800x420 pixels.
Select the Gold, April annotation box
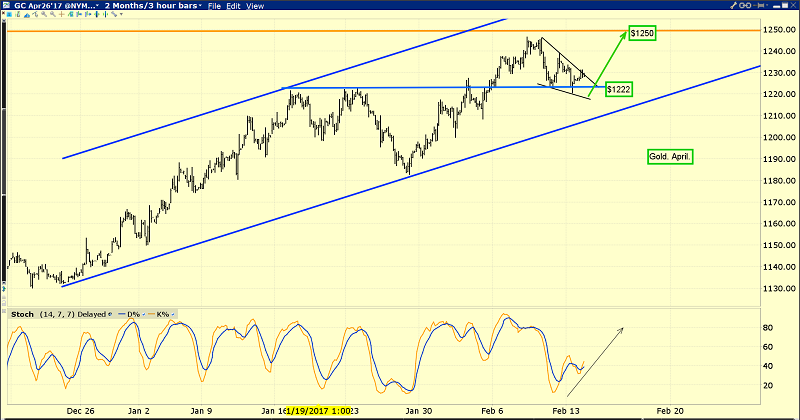pos(670,157)
